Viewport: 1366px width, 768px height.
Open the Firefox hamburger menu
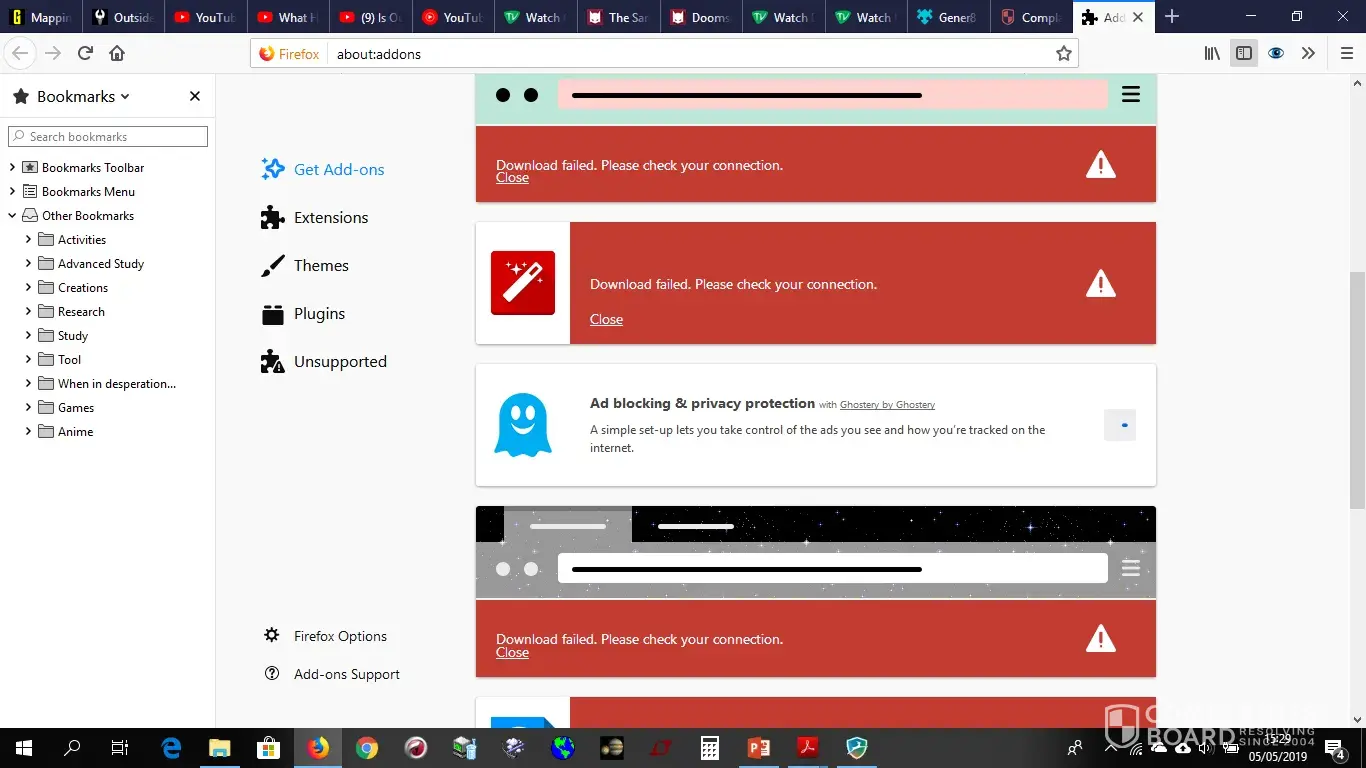coord(1346,54)
